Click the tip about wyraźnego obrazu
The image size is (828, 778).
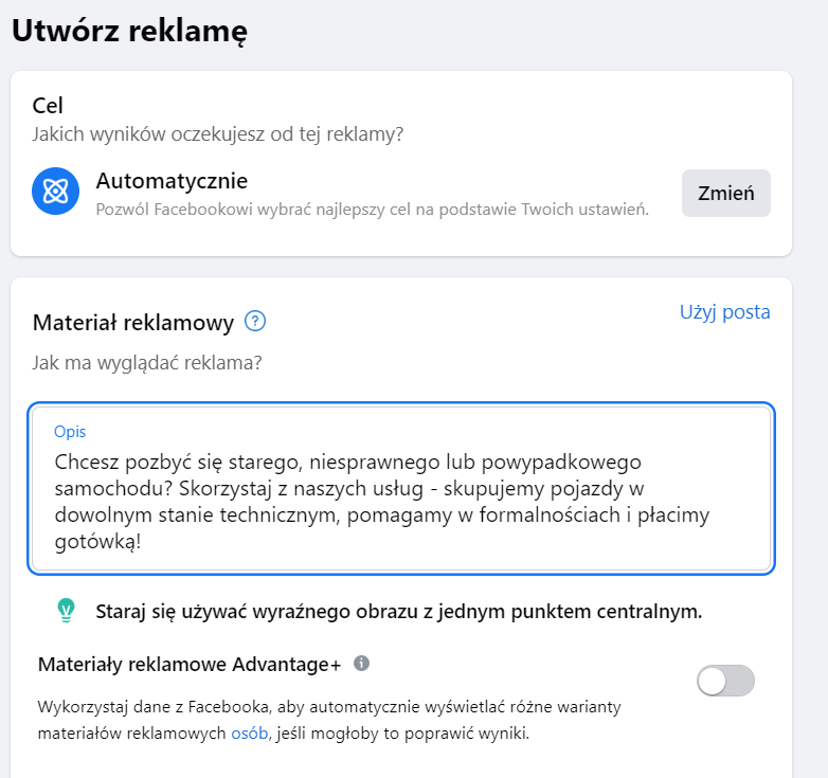399,612
